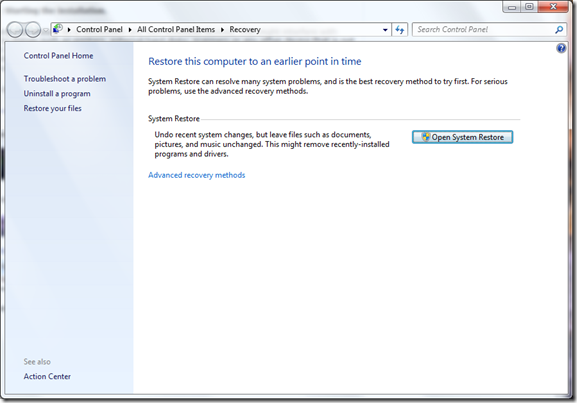Viewport: 577px width, 403px height.
Task: Open Restore your files link
Action: pyautogui.click(x=53, y=108)
